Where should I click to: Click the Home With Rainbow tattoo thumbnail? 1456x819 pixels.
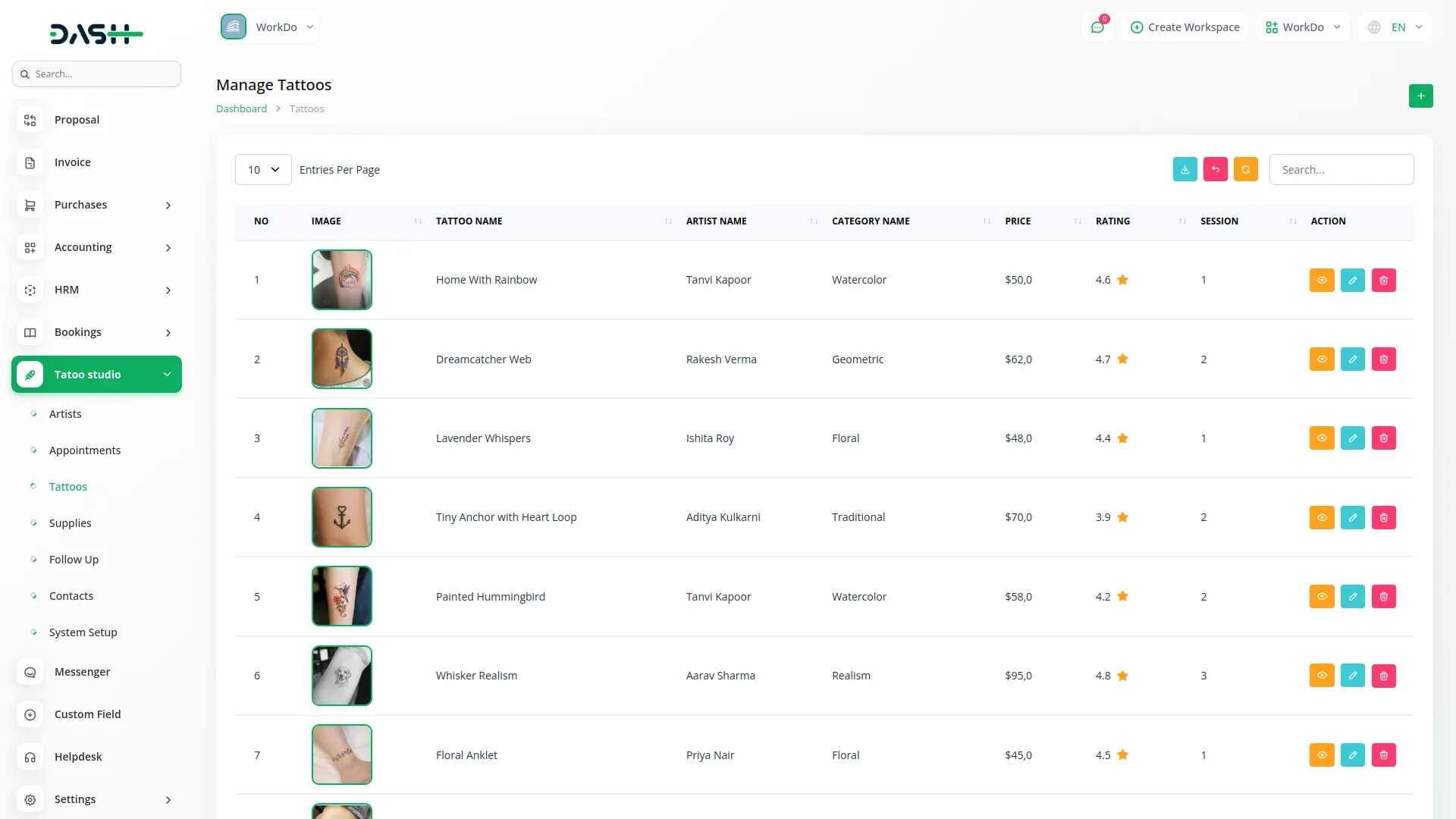[x=341, y=279]
